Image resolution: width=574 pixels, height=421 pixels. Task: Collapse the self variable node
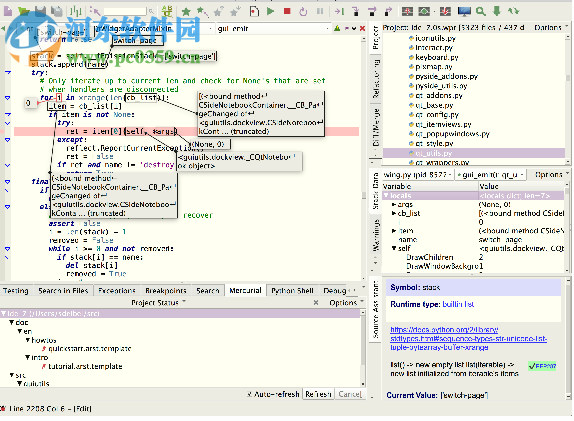point(394,248)
